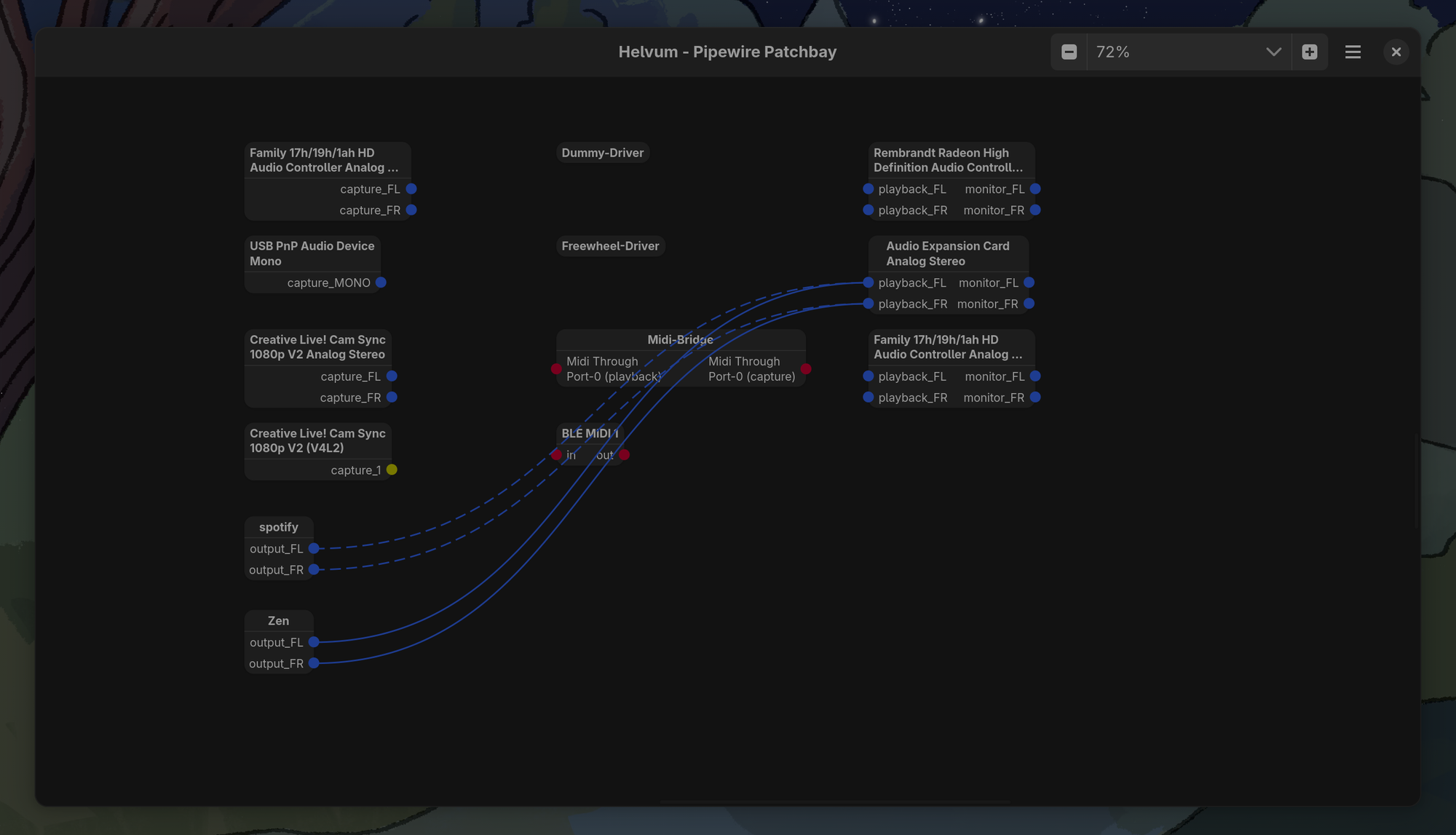Click the yellow capture_1 video port
Screen dimensions: 1456x835
(392, 470)
